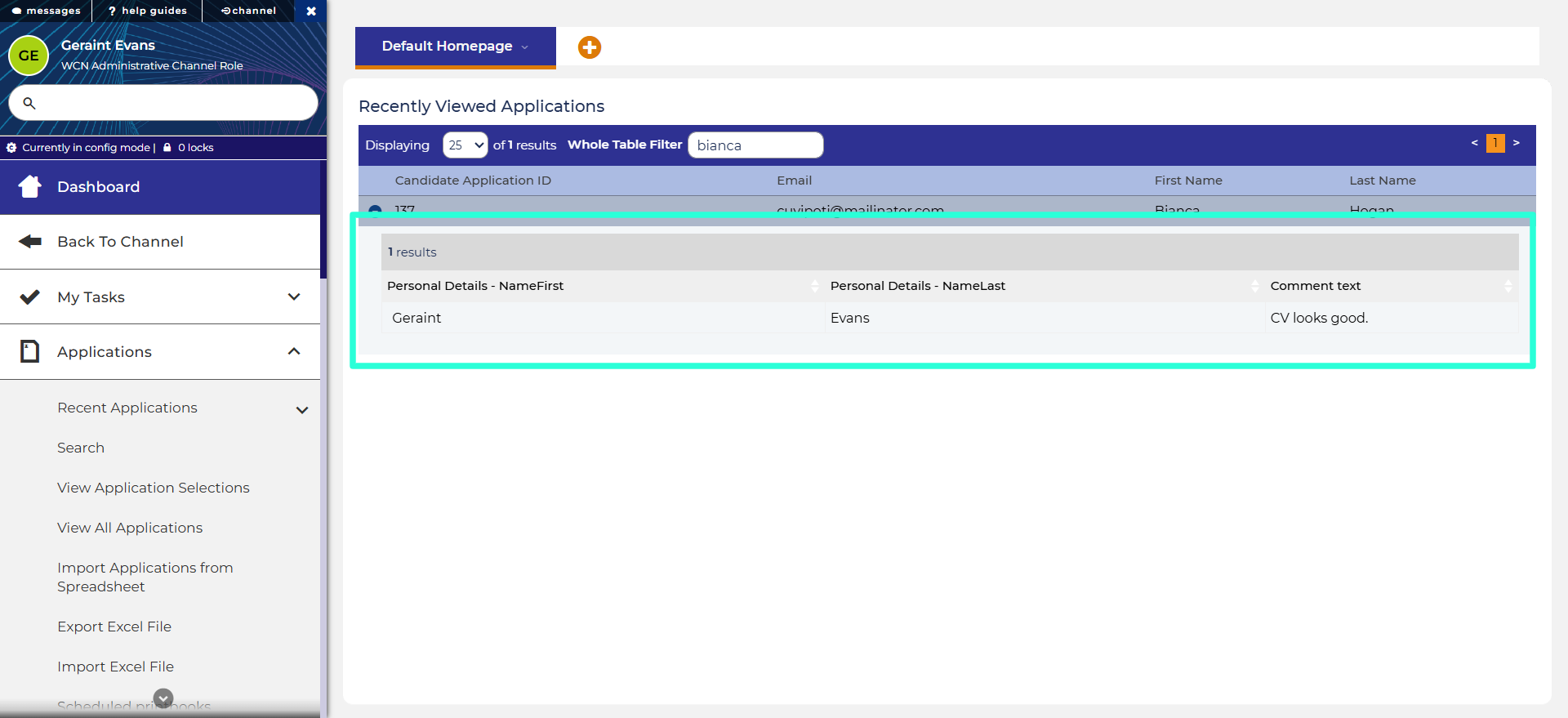Go Back To Channel
Image resolution: width=1568 pixels, height=718 pixels.
pos(160,242)
